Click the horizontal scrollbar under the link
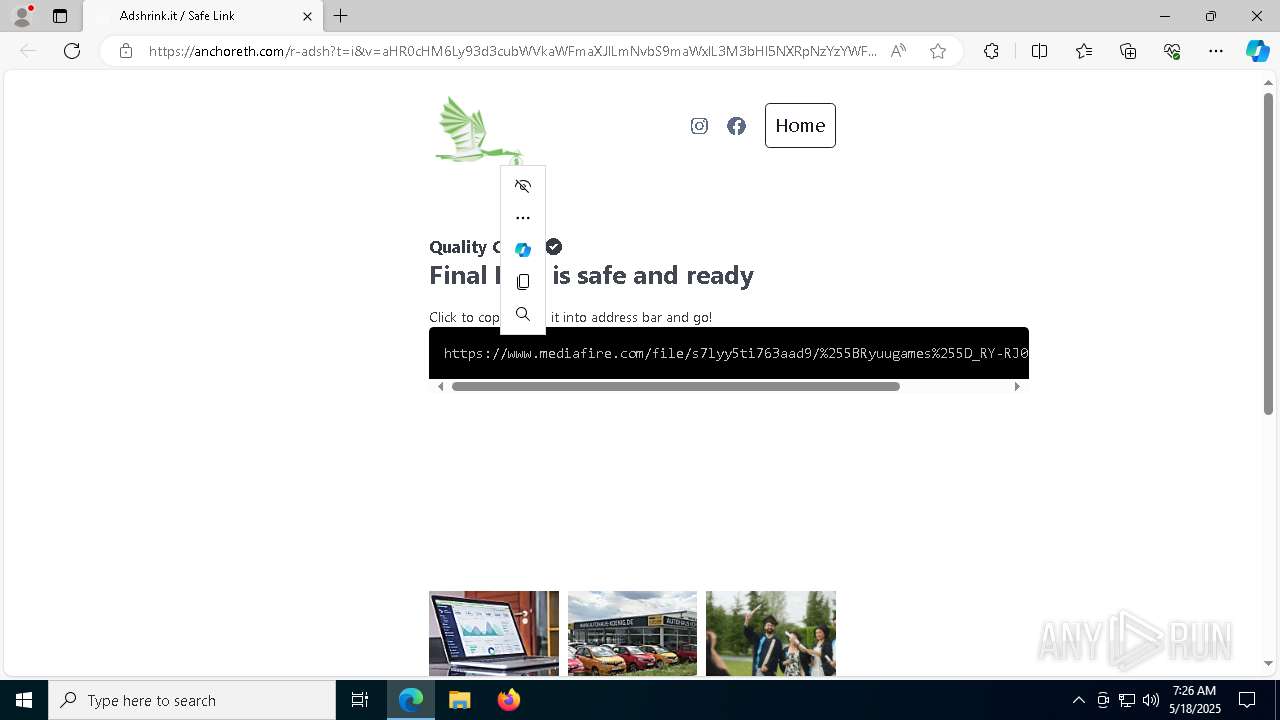 click(676, 386)
